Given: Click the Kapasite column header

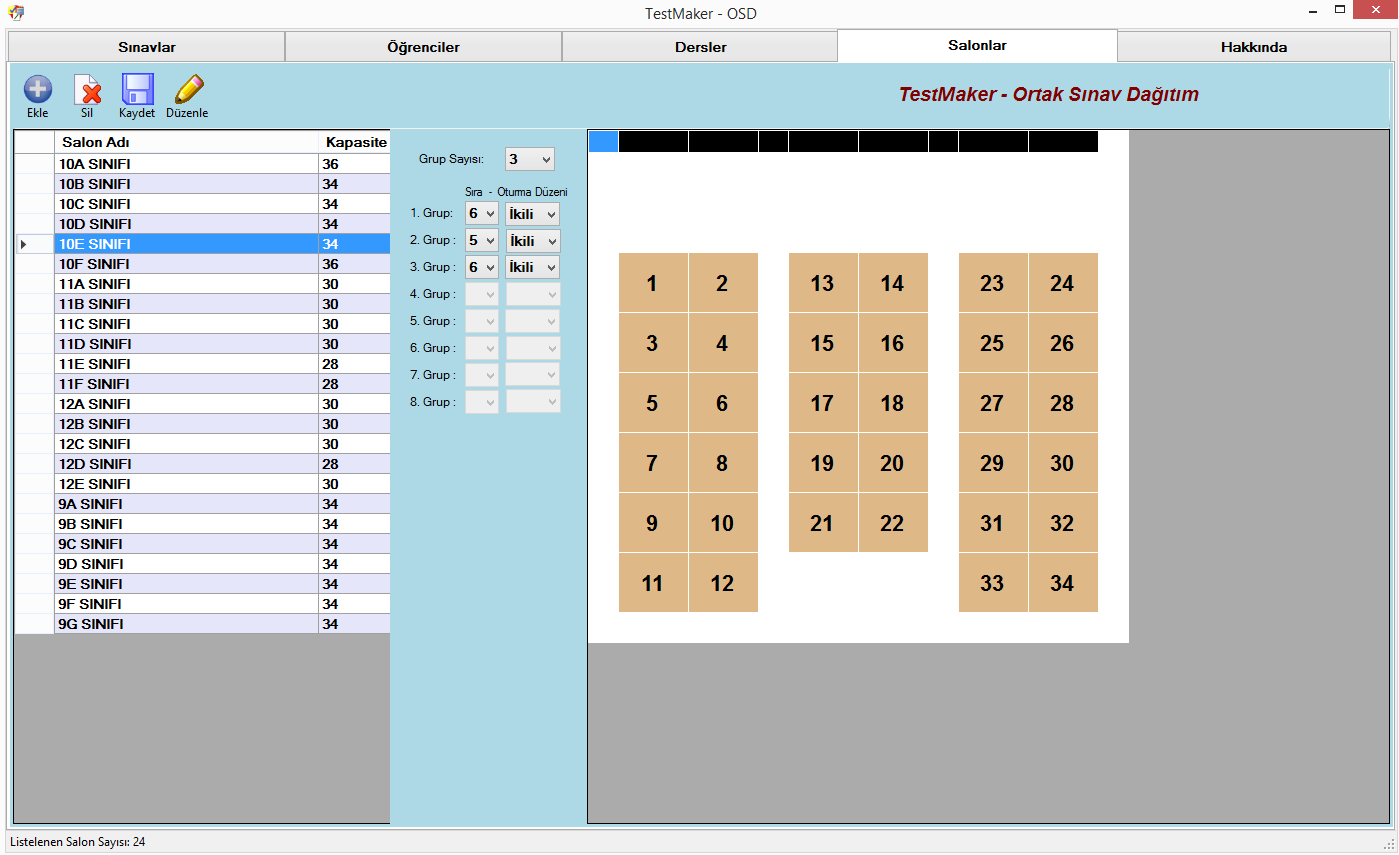Looking at the screenshot, I should coord(355,142).
